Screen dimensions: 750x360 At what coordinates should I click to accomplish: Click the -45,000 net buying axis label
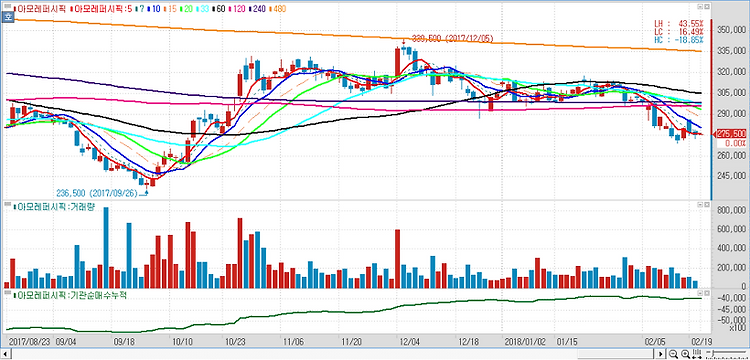coord(731,309)
